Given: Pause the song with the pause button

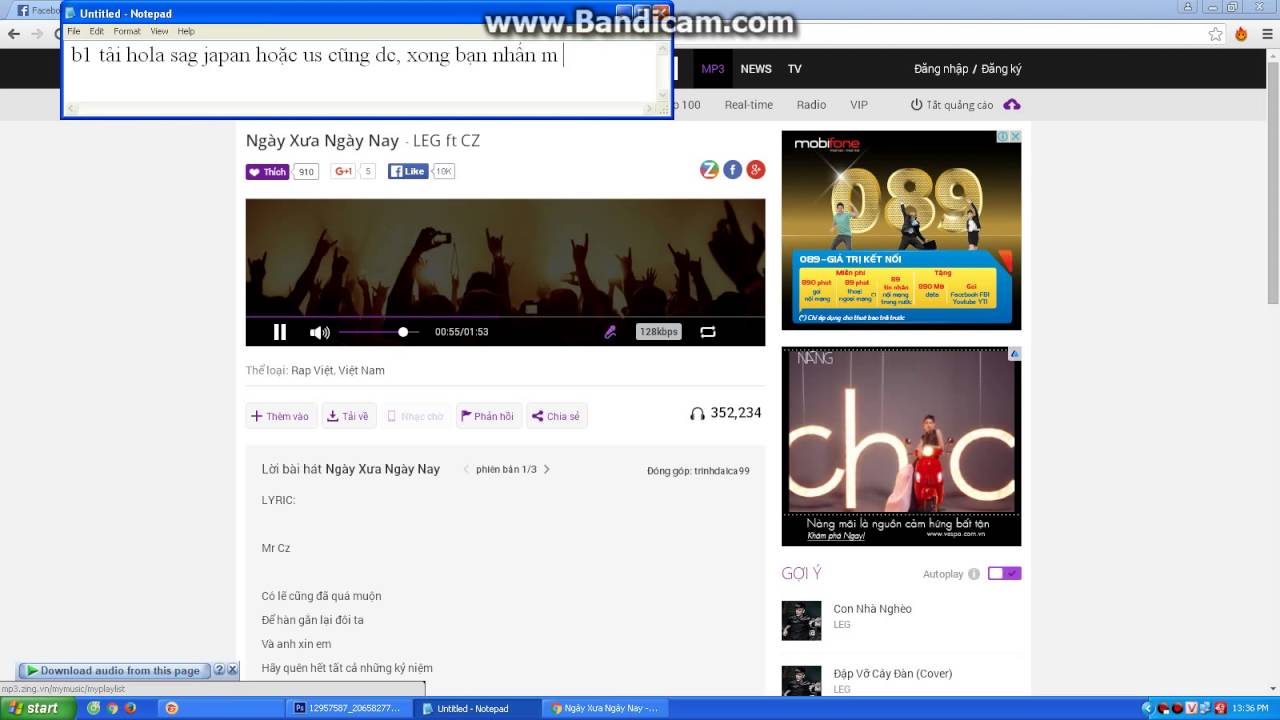Looking at the screenshot, I should [280, 332].
